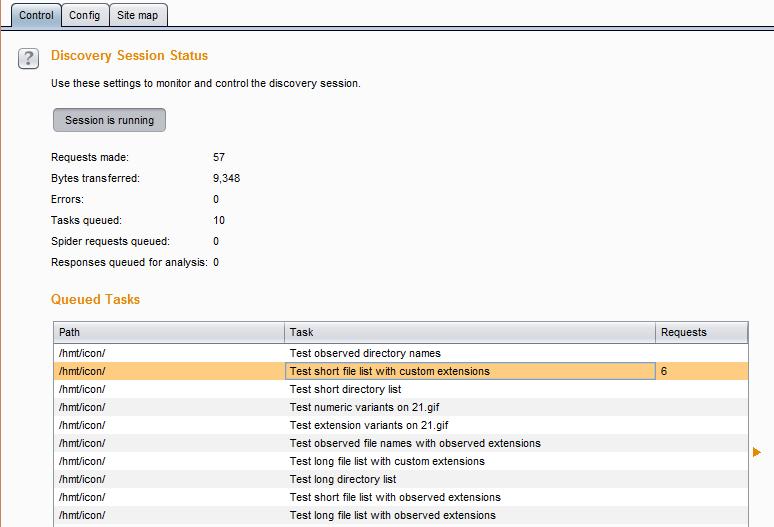Viewport: 774px width, 527px height.
Task: Sort table by Path column header
Action: [168, 332]
